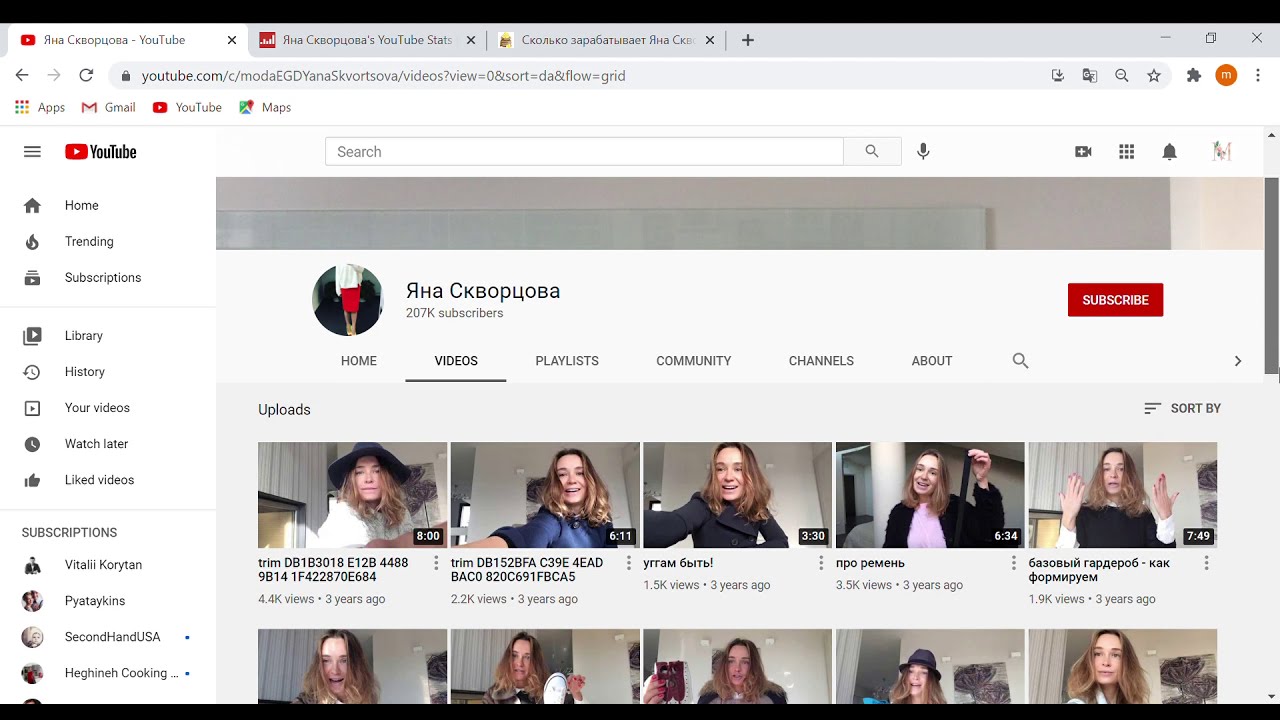The image size is (1280, 720).
Task: Open the Create video camera icon
Action: pos(1083,152)
